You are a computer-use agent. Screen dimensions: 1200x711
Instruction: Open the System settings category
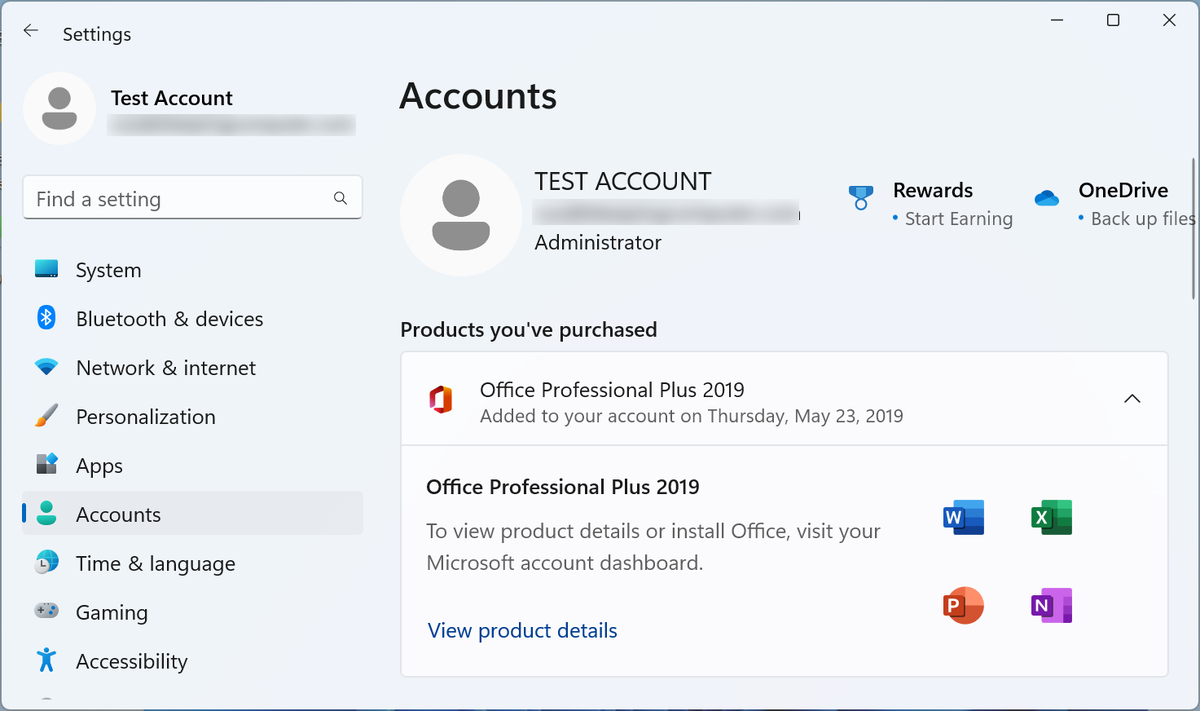tap(108, 270)
